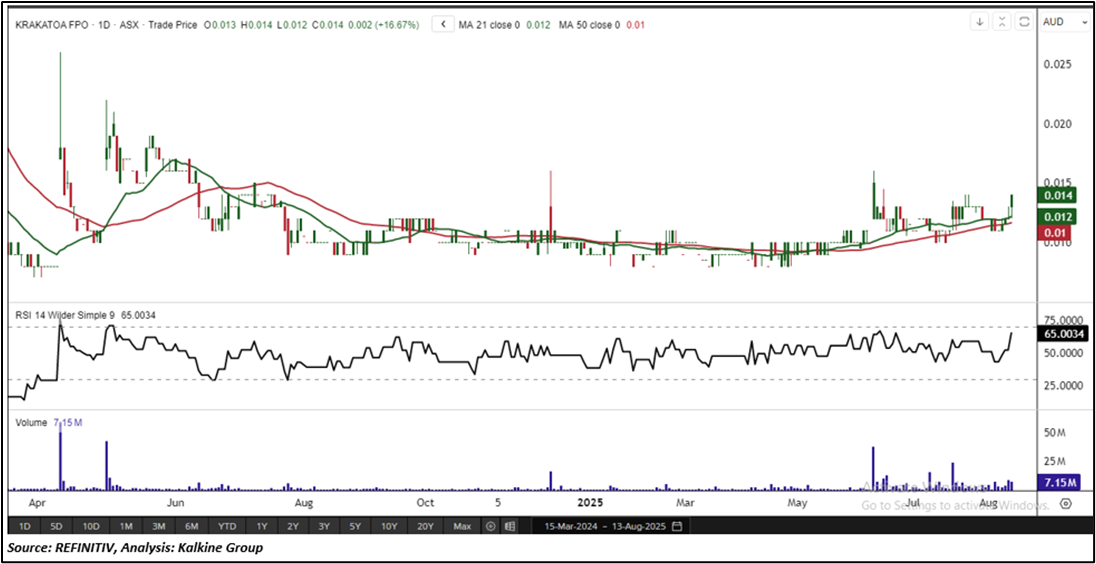1096x564 pixels.
Task: Toggle fullscreen chart view icon
Action: [x=1023, y=22]
